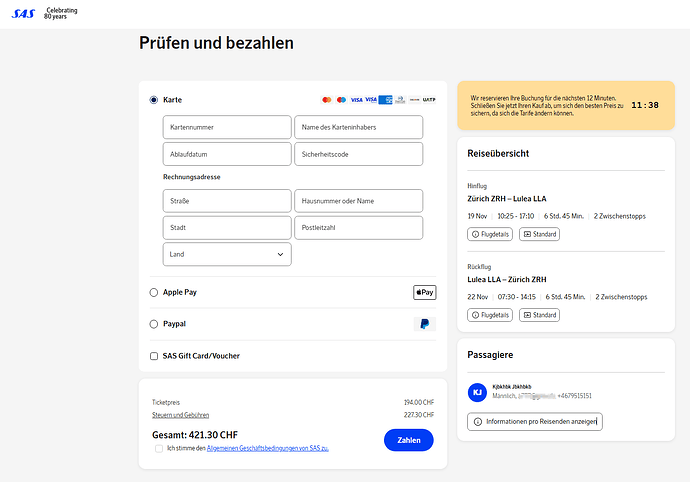Click the blue Zahlen button
The image size is (690, 482).
click(x=409, y=440)
